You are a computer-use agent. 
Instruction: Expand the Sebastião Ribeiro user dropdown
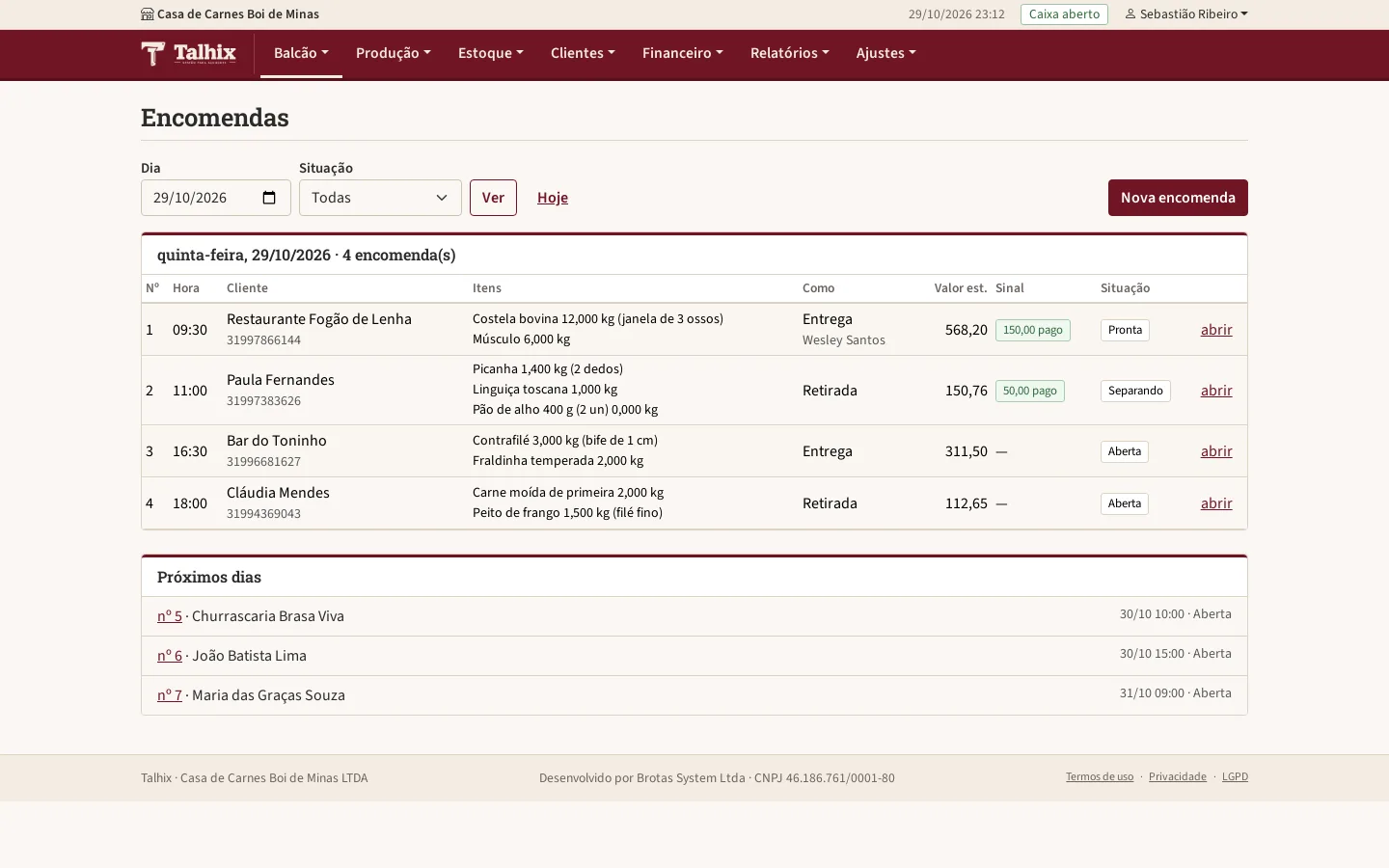tap(1186, 14)
